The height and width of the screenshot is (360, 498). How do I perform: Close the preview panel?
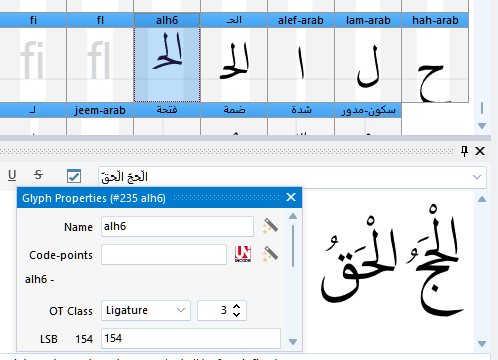480,151
